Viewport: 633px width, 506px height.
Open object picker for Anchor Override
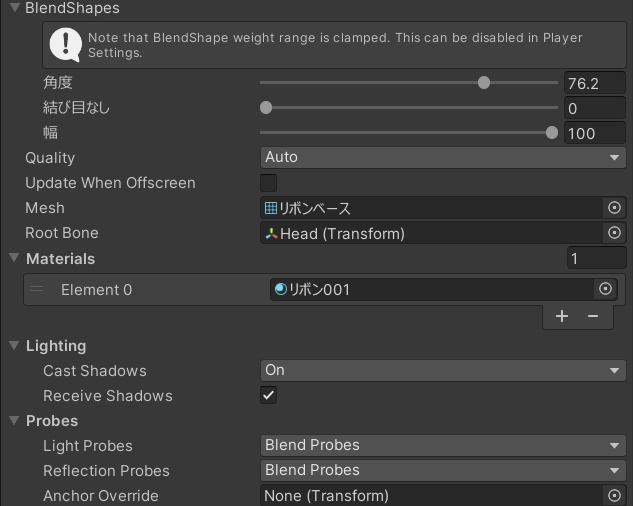(x=614, y=496)
